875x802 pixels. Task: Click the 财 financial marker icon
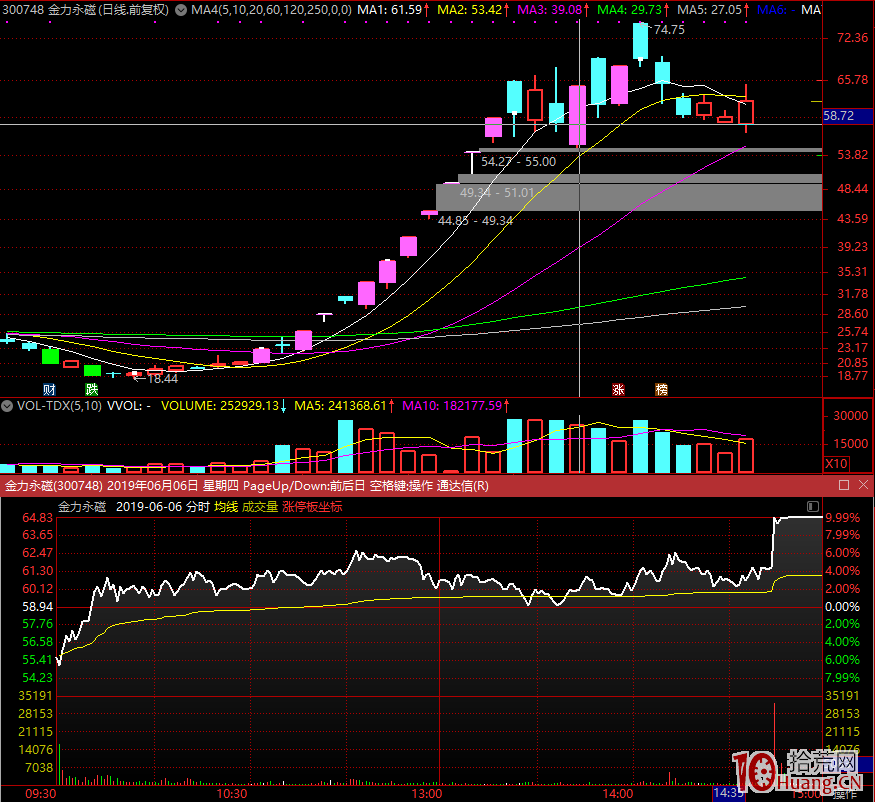(49, 389)
